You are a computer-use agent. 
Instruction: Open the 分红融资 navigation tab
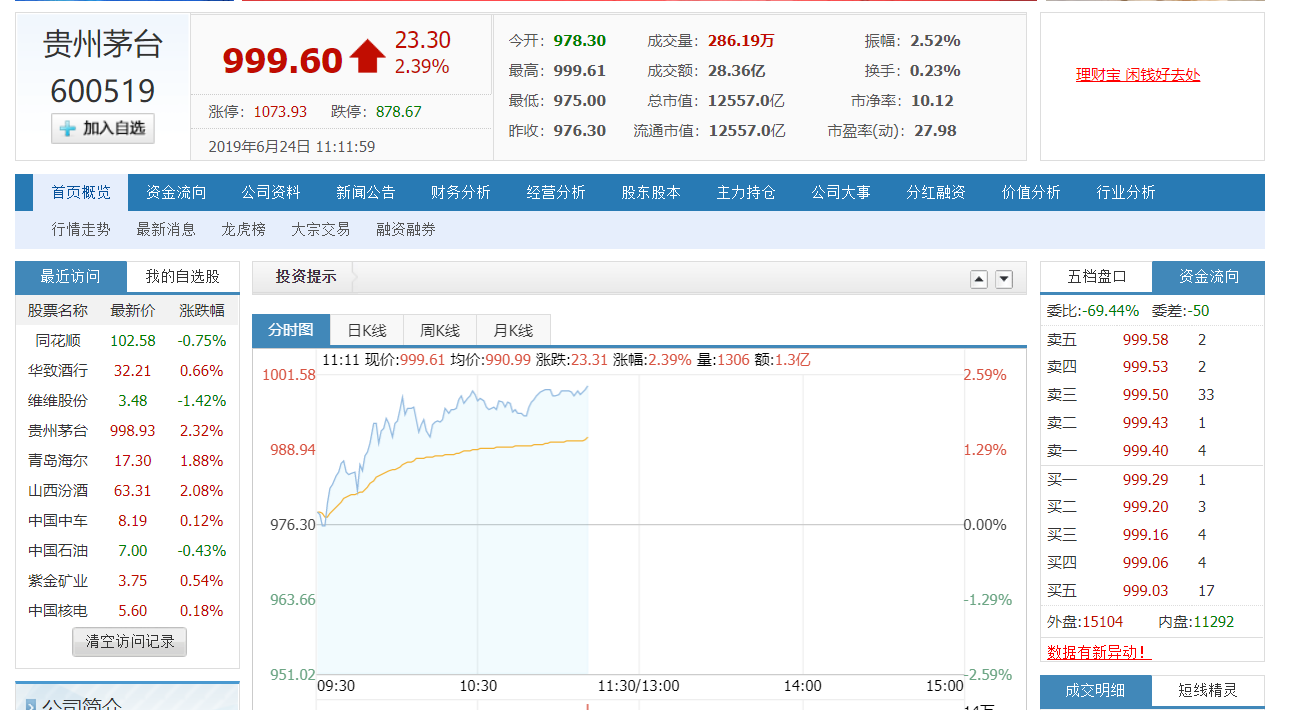click(x=936, y=193)
